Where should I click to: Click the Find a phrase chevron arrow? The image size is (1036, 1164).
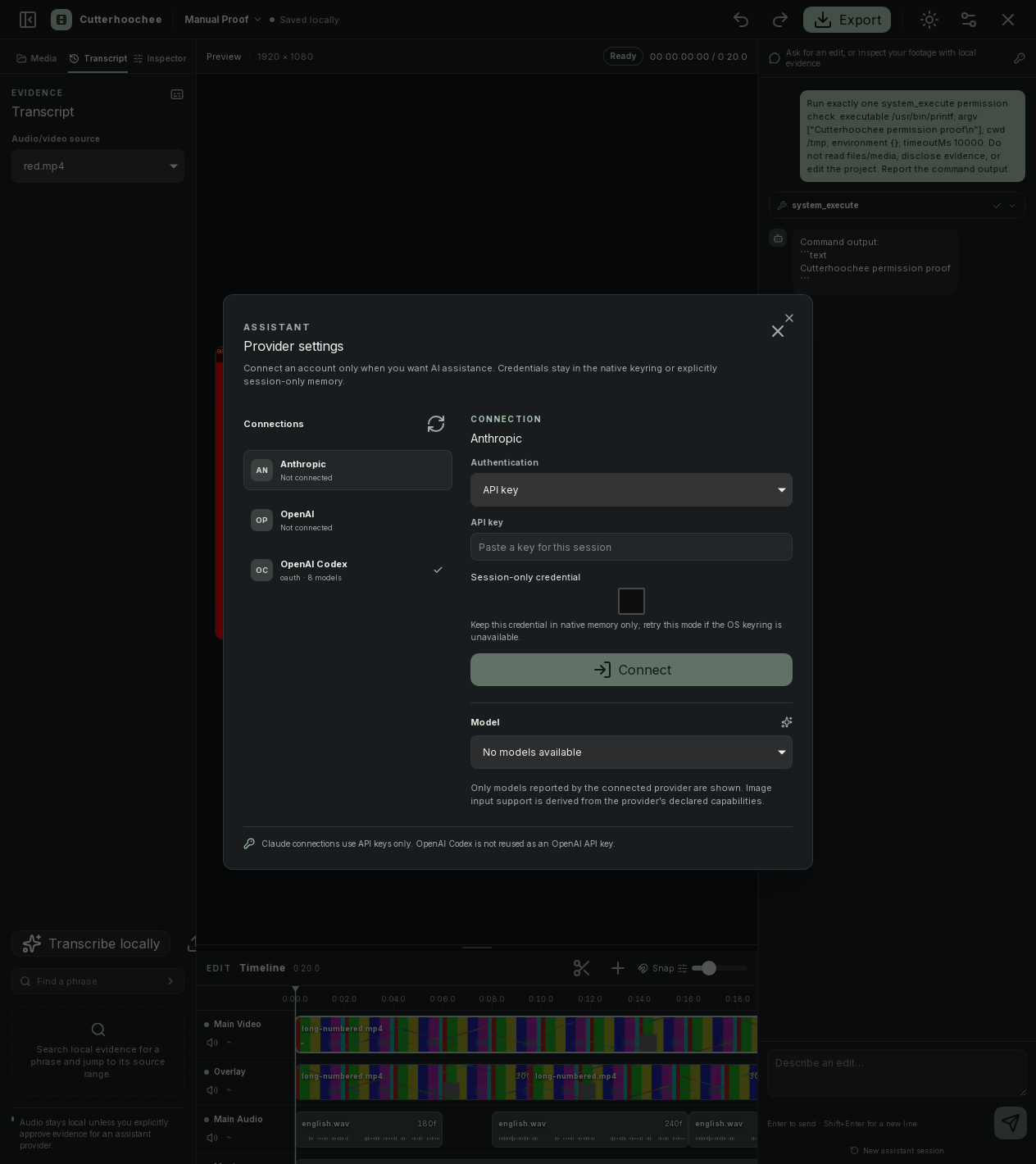pos(170,981)
